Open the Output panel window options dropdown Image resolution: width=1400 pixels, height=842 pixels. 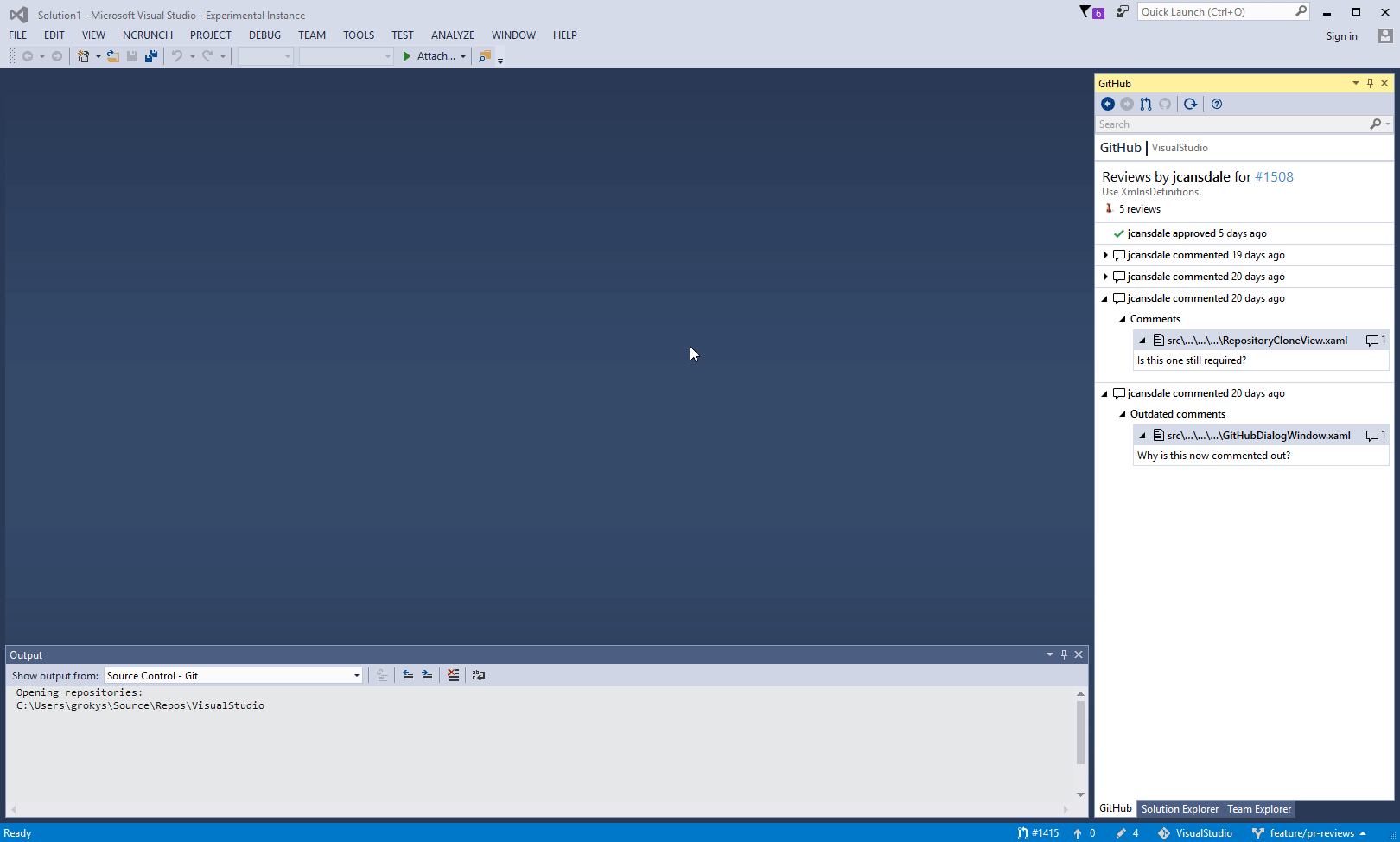click(1049, 654)
